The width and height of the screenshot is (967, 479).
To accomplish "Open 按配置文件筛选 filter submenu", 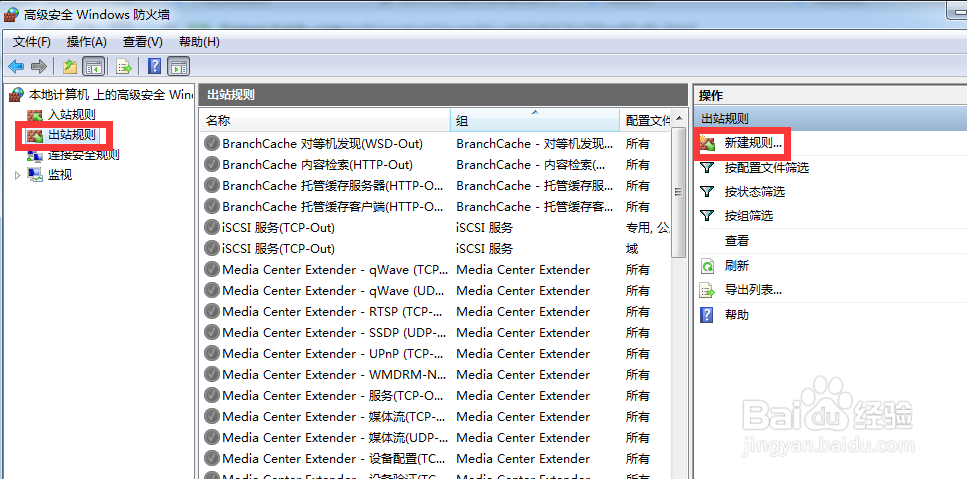I will point(766,167).
